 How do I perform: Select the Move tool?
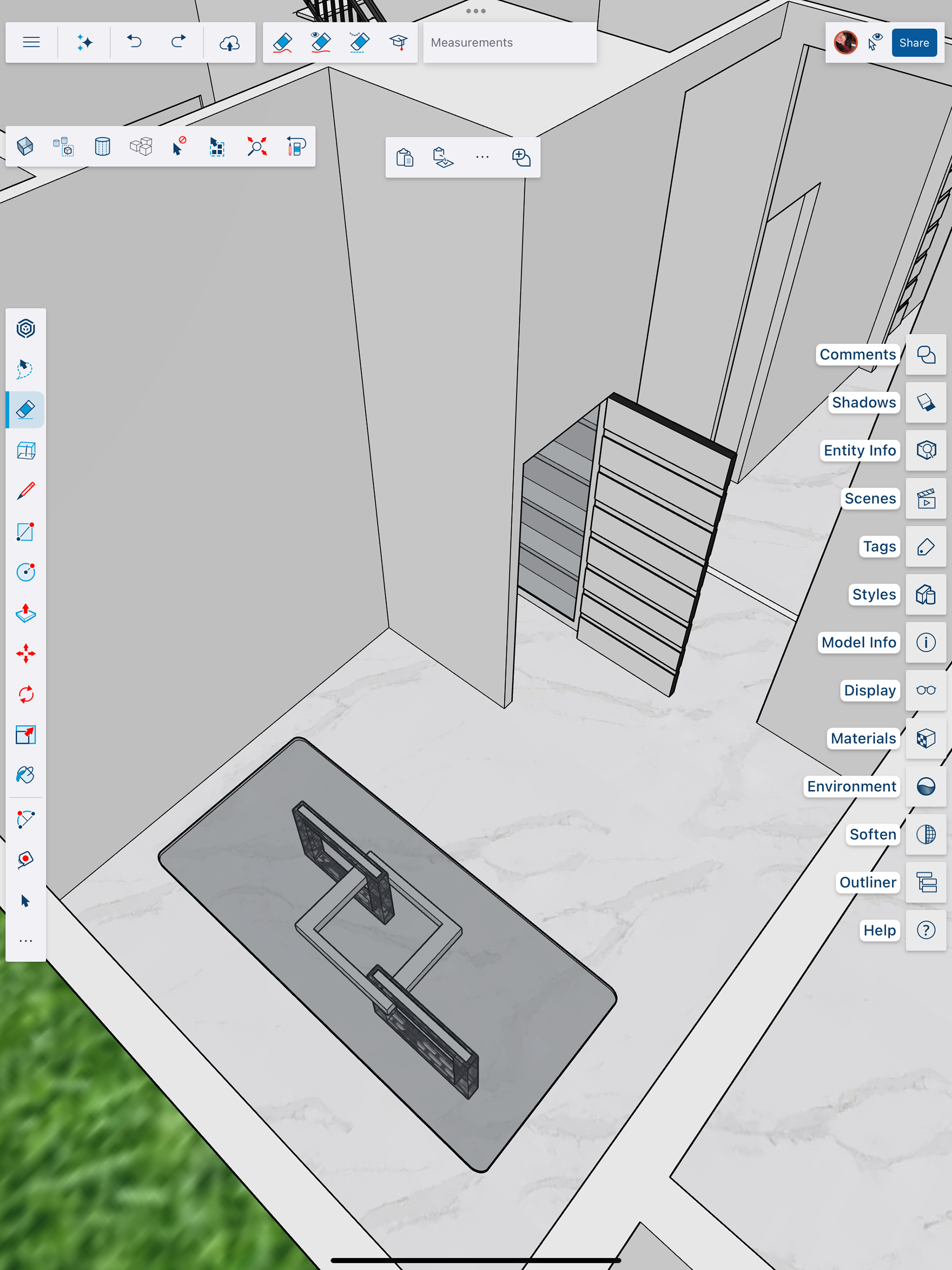point(26,653)
